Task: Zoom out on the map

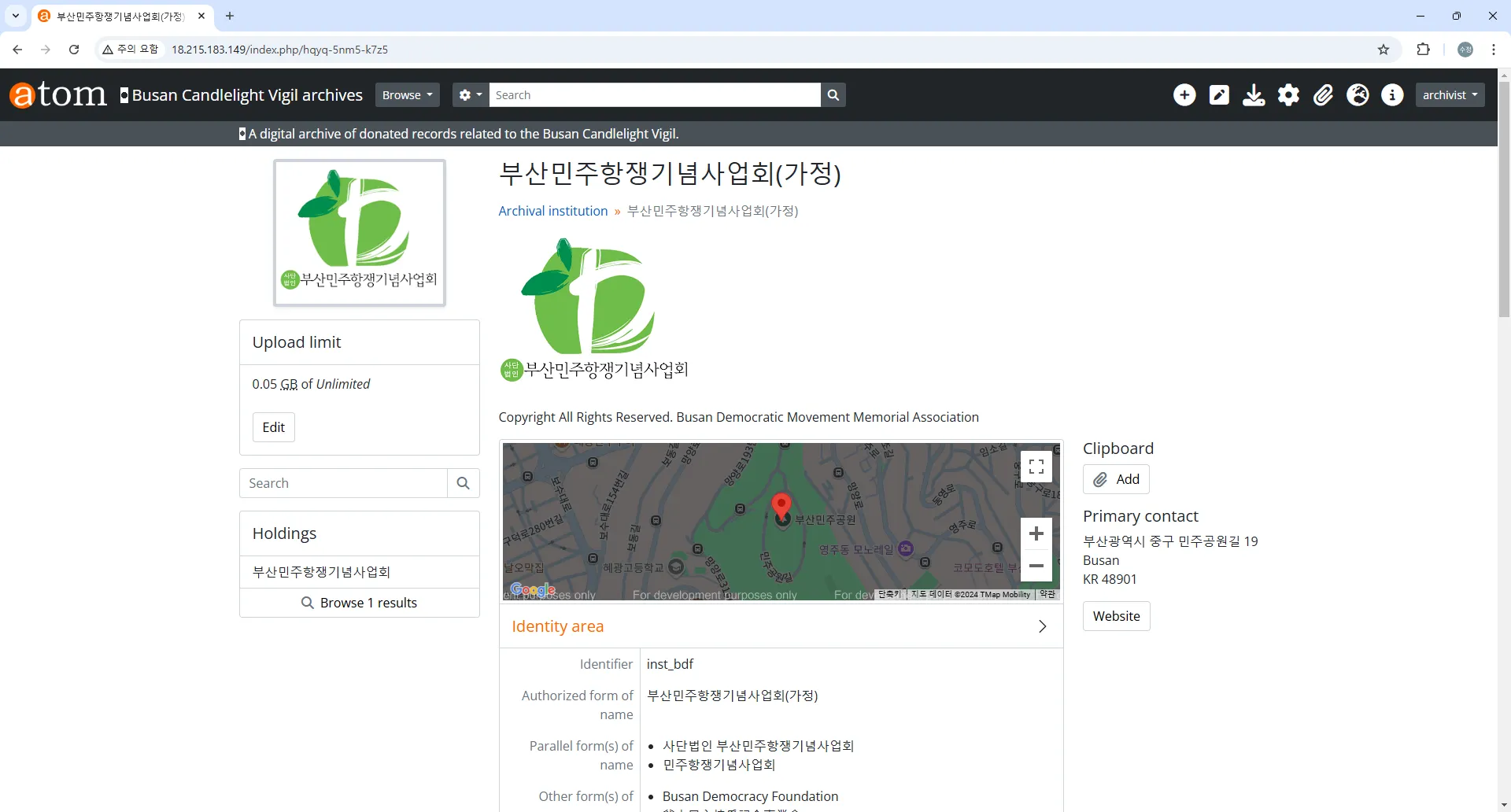Action: [1036, 566]
